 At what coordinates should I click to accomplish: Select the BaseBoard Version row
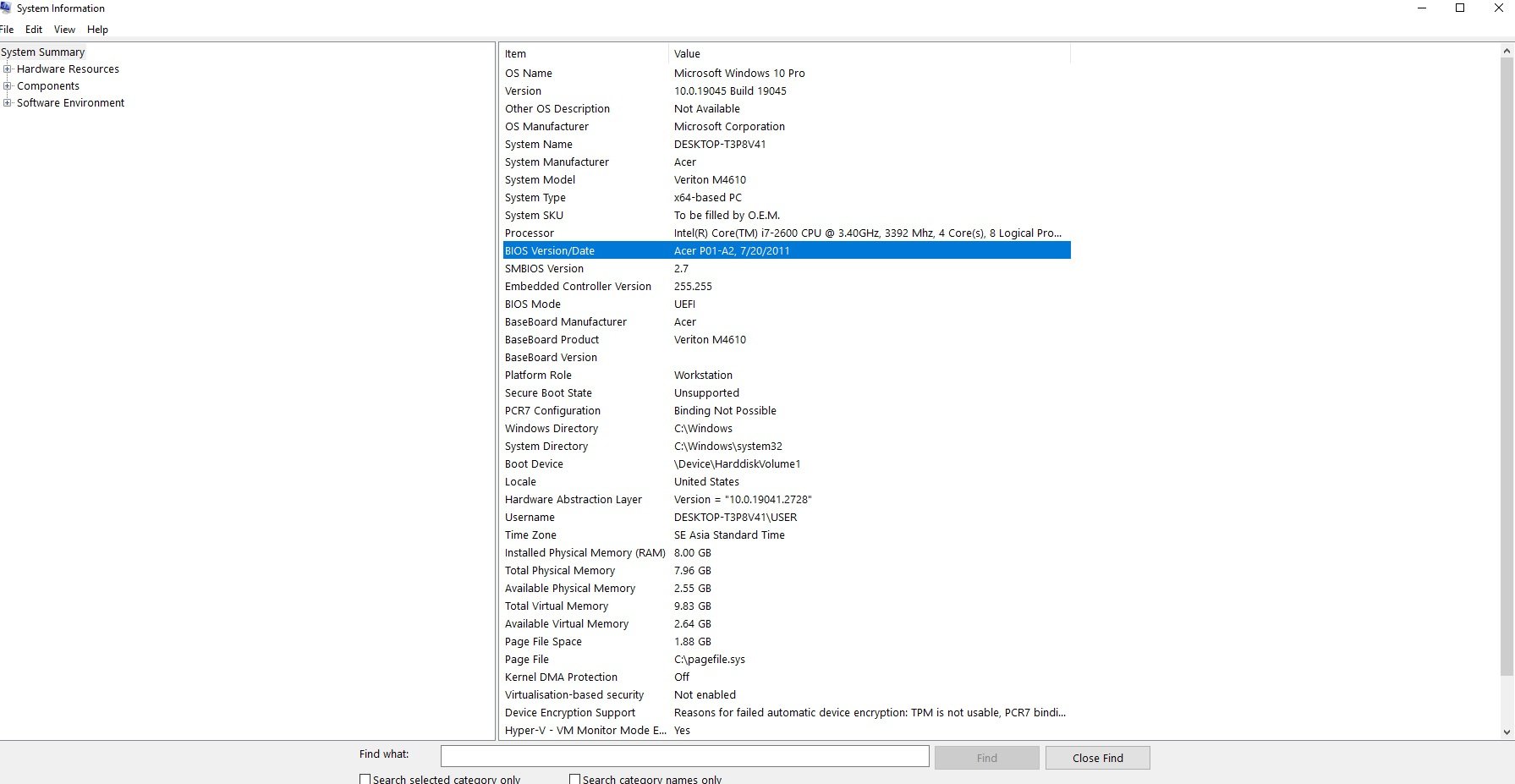pyautogui.click(x=787, y=358)
